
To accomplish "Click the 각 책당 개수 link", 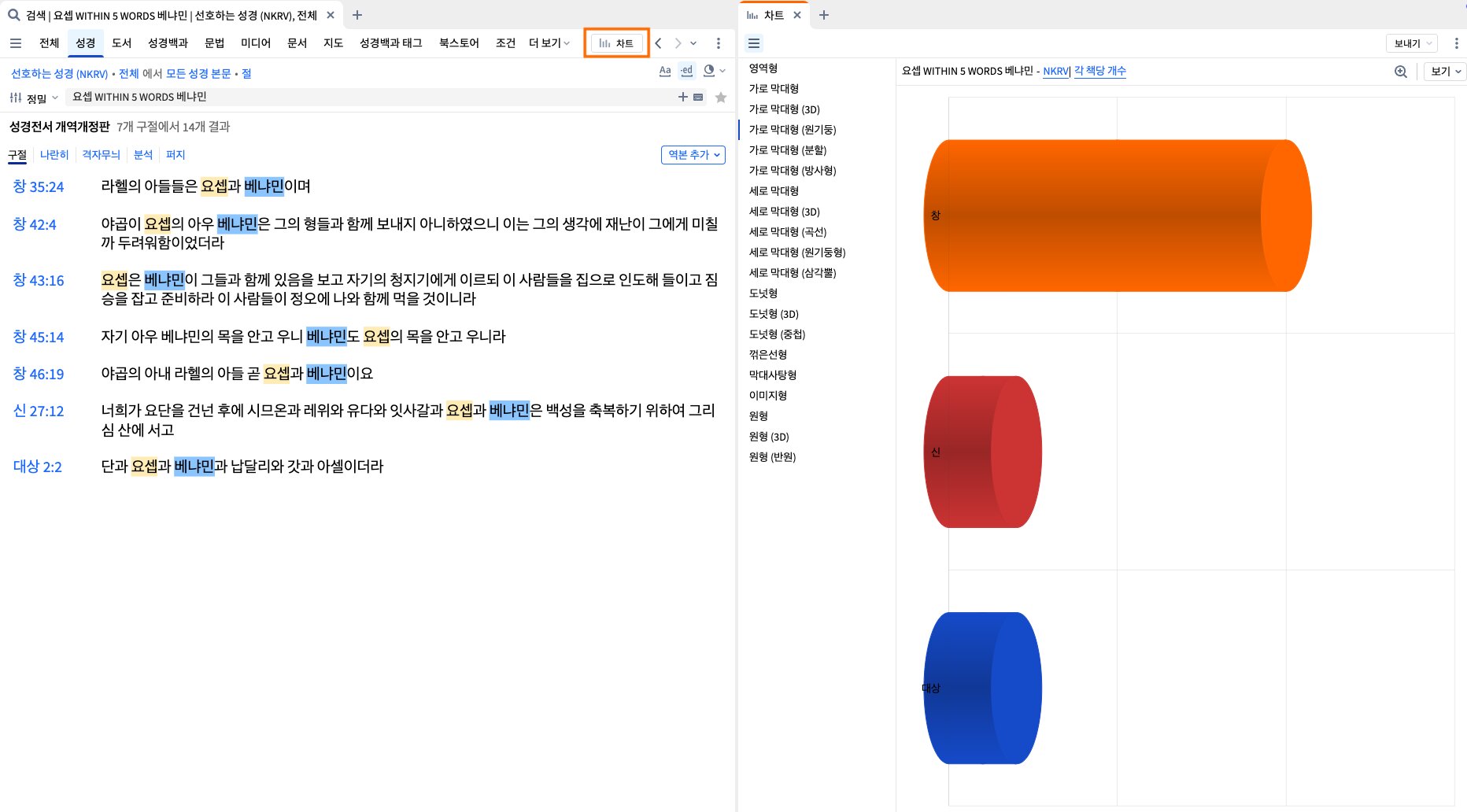I will 1100,71.
